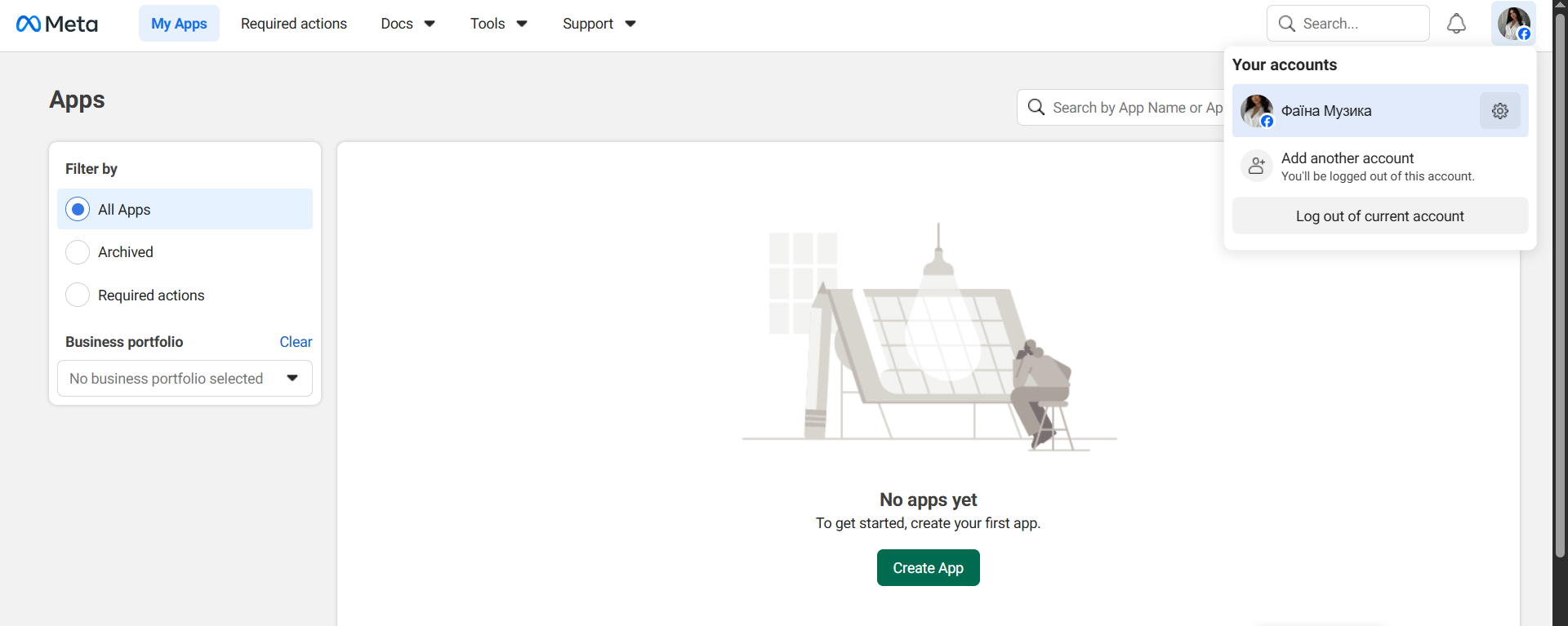This screenshot has width=1568, height=626.
Task: Open Required actions in top navigation
Action: click(x=294, y=24)
